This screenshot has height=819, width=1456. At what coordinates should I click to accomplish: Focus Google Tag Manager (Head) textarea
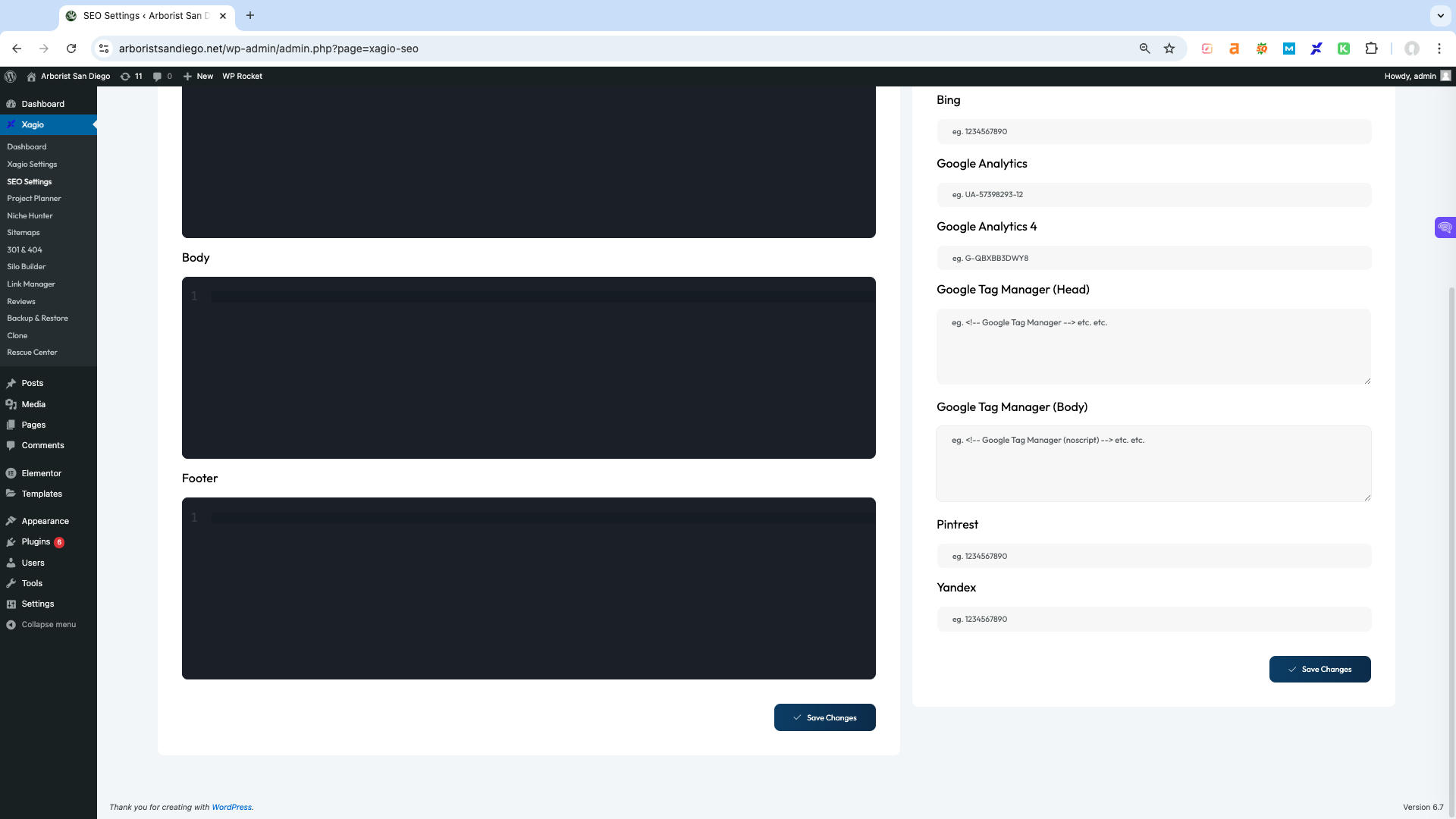point(1153,347)
